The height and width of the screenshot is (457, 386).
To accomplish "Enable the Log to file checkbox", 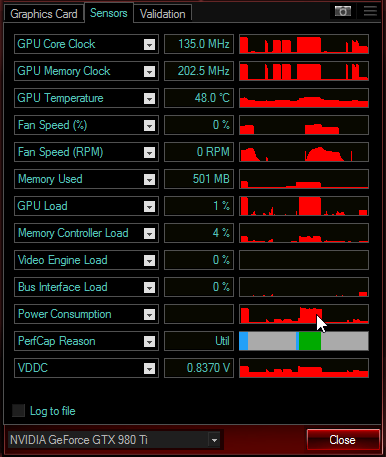I will click(x=18, y=411).
